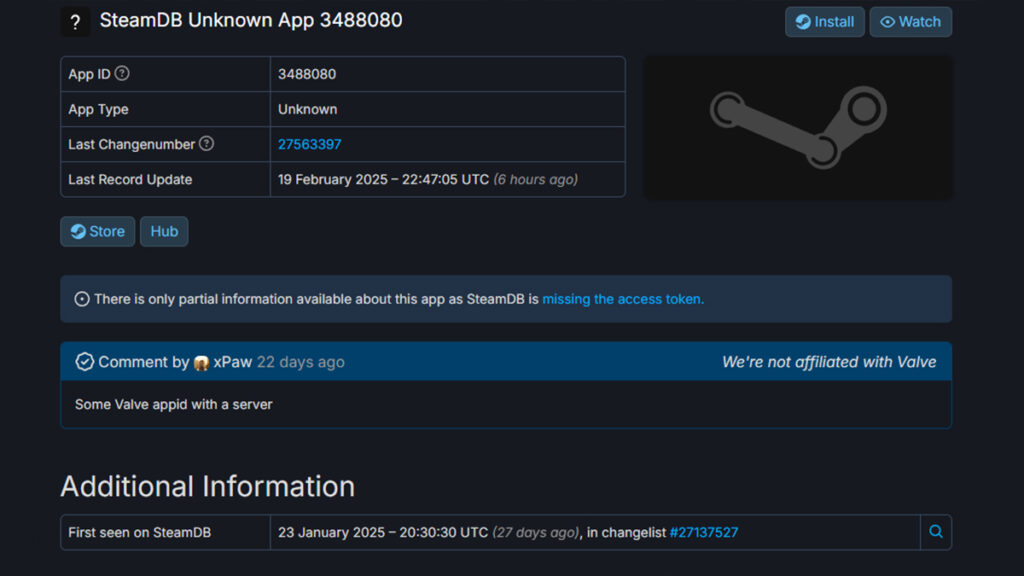Click the App ID value 3488080
Viewport: 1024px width, 576px height.
307,74
